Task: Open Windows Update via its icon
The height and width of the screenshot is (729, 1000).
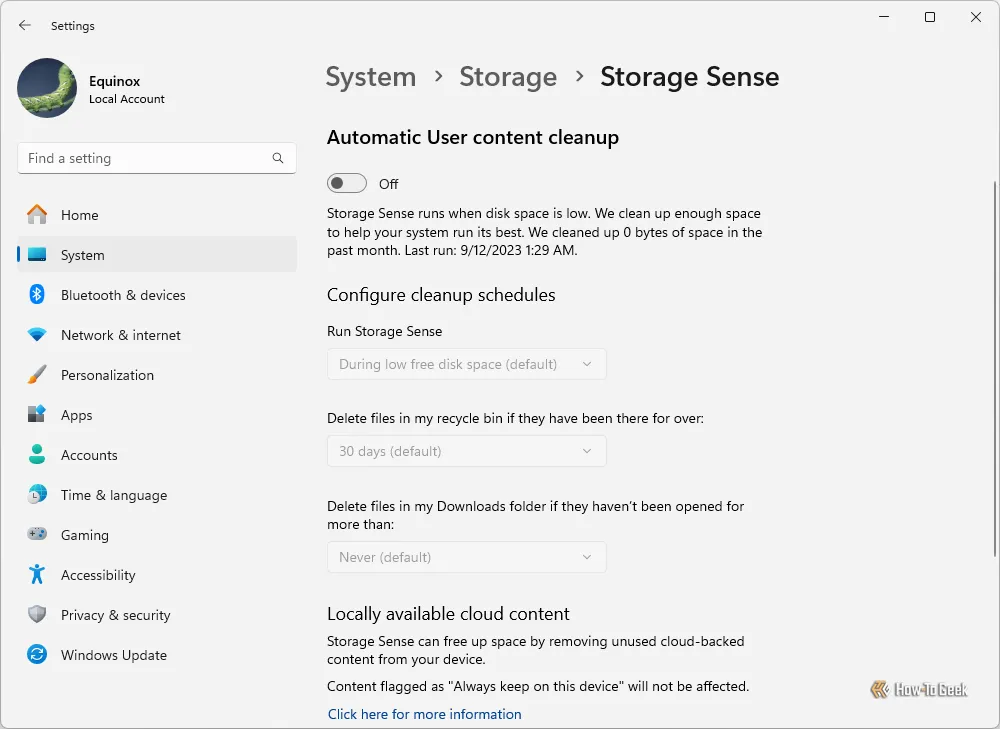Action: [37, 654]
